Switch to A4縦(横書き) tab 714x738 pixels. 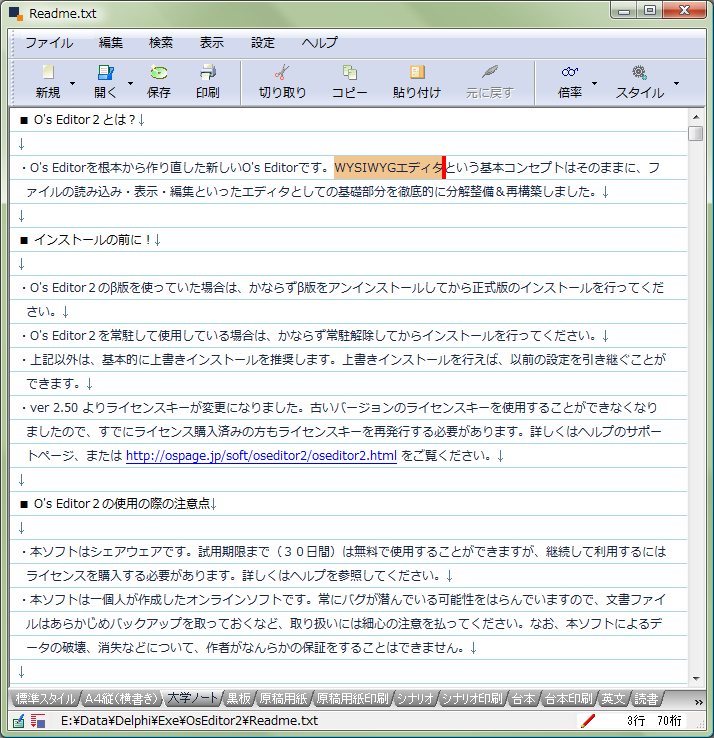[x=121, y=698]
